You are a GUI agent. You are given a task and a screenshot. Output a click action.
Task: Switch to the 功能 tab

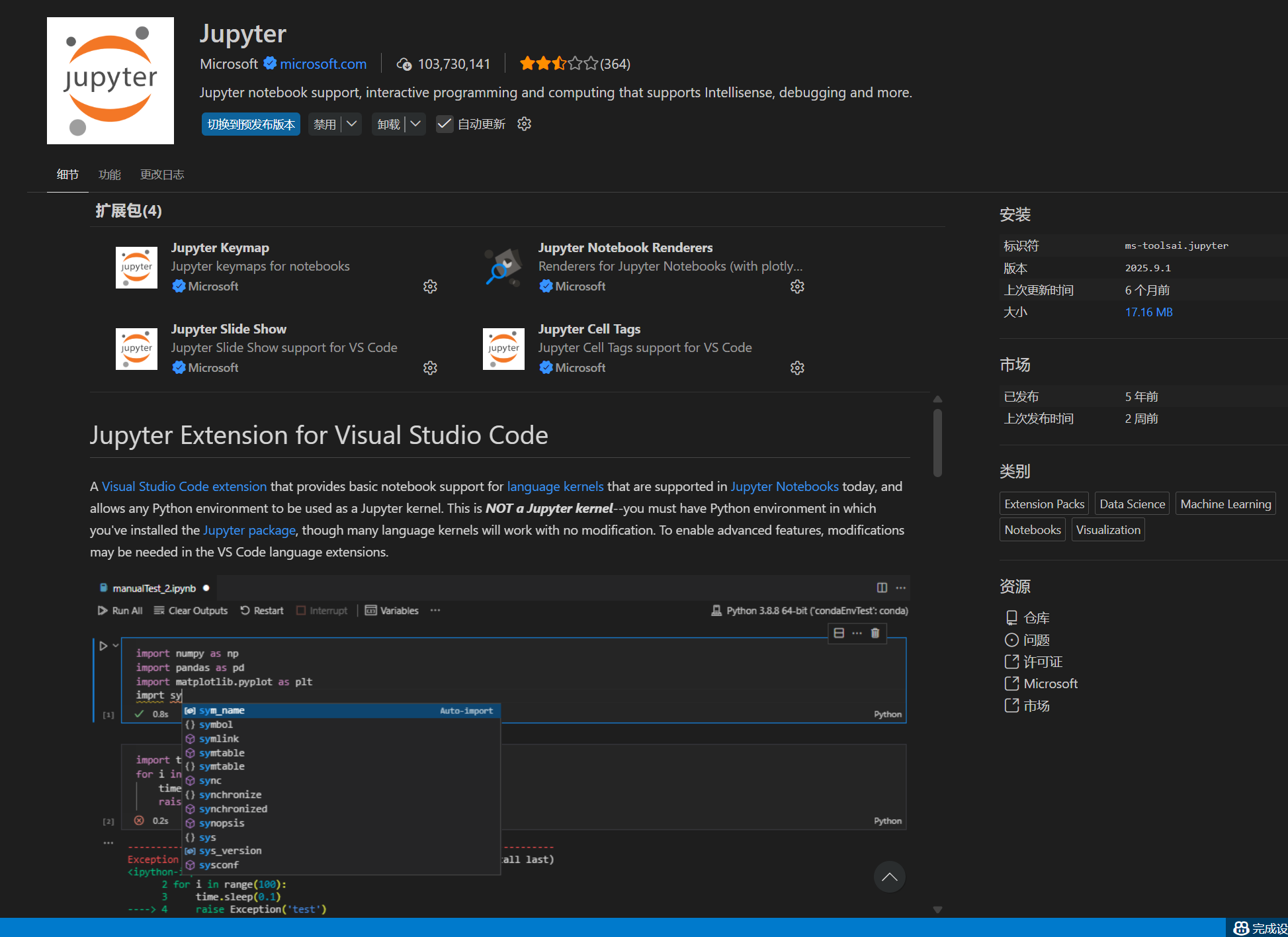(x=110, y=175)
